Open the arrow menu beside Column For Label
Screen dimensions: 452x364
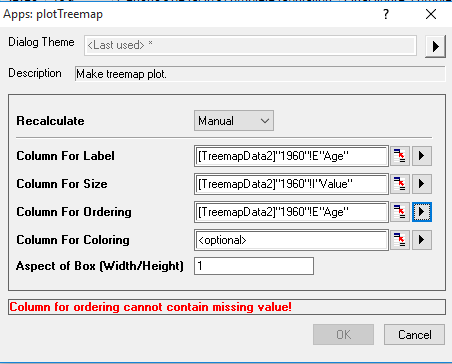coord(422,156)
